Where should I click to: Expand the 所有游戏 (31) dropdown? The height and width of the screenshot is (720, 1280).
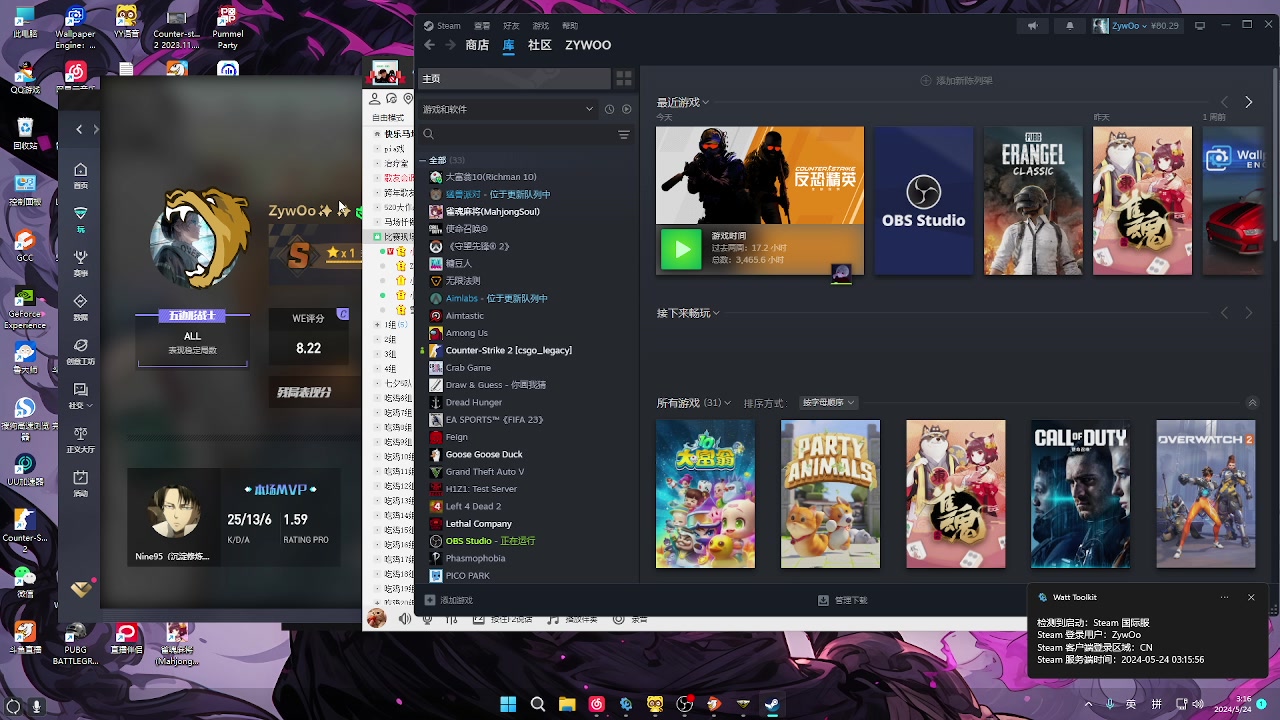click(x=694, y=403)
